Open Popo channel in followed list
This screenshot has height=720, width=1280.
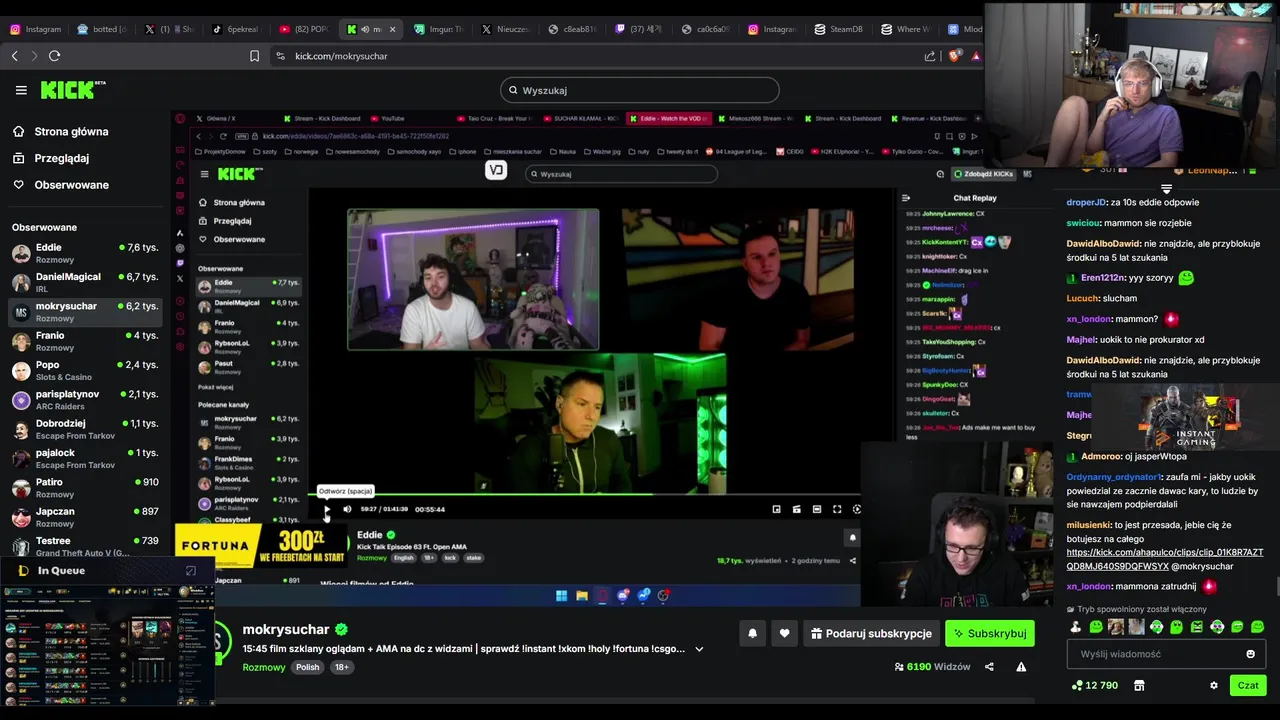tap(85, 370)
